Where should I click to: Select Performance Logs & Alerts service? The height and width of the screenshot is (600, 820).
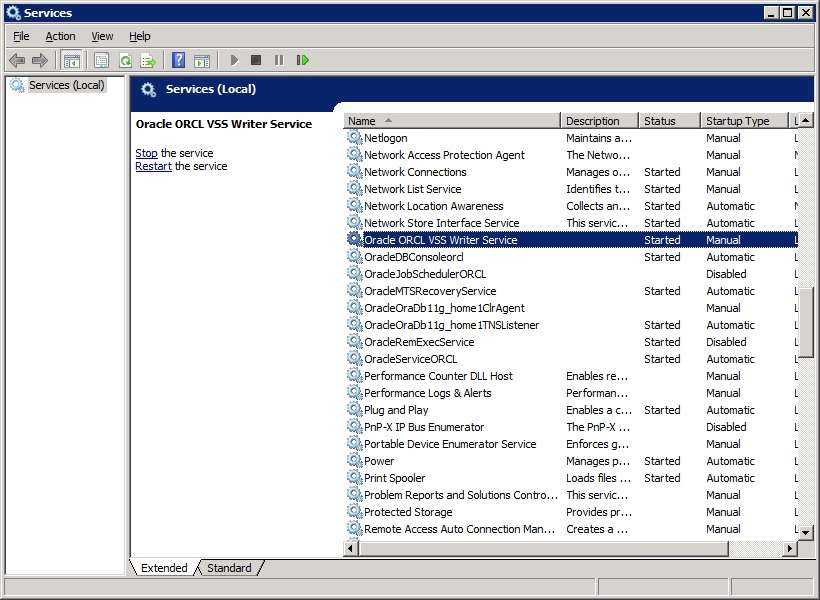tap(571, 393)
